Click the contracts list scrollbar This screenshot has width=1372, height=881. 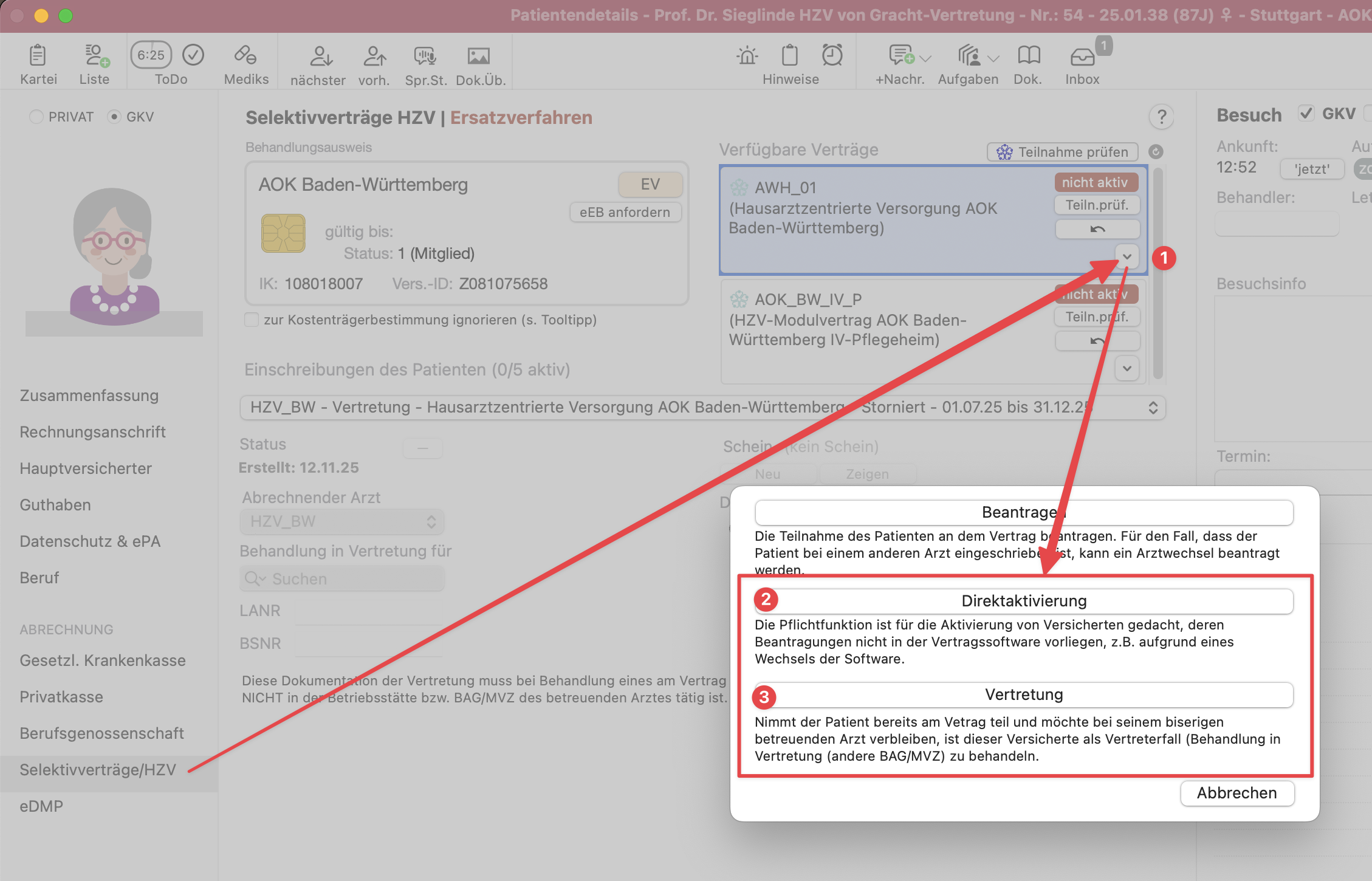[1158, 273]
